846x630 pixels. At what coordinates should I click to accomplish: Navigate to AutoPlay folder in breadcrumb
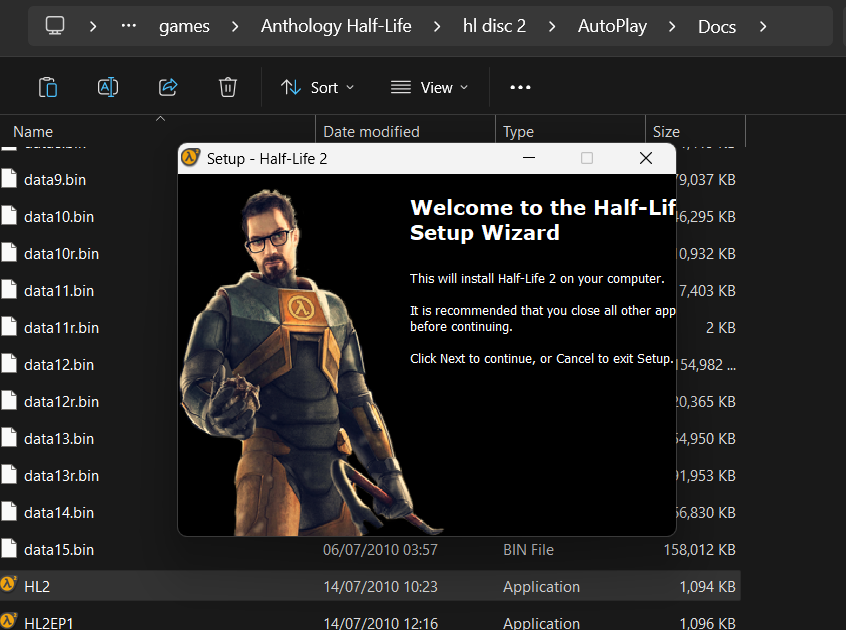pyautogui.click(x=612, y=26)
